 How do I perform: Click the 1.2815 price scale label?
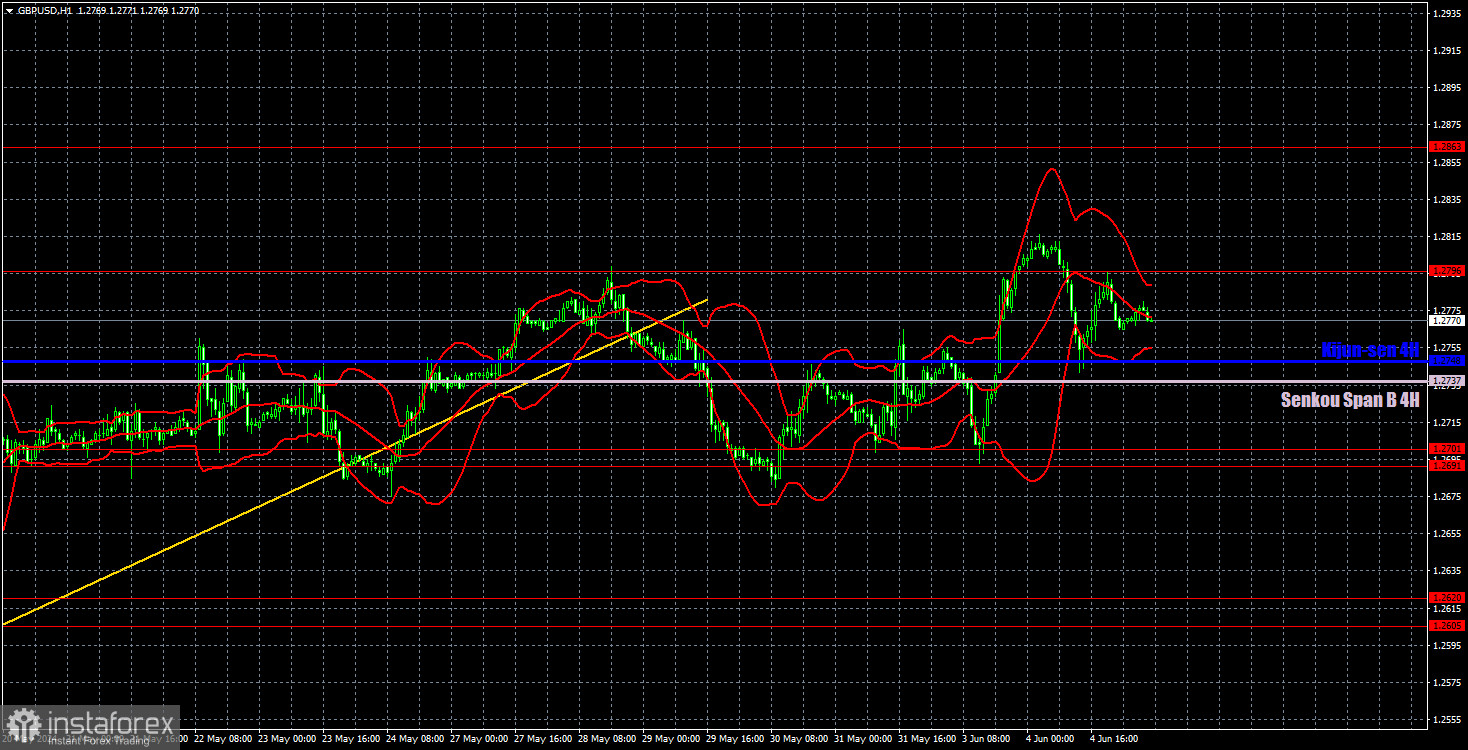[x=1448, y=236]
